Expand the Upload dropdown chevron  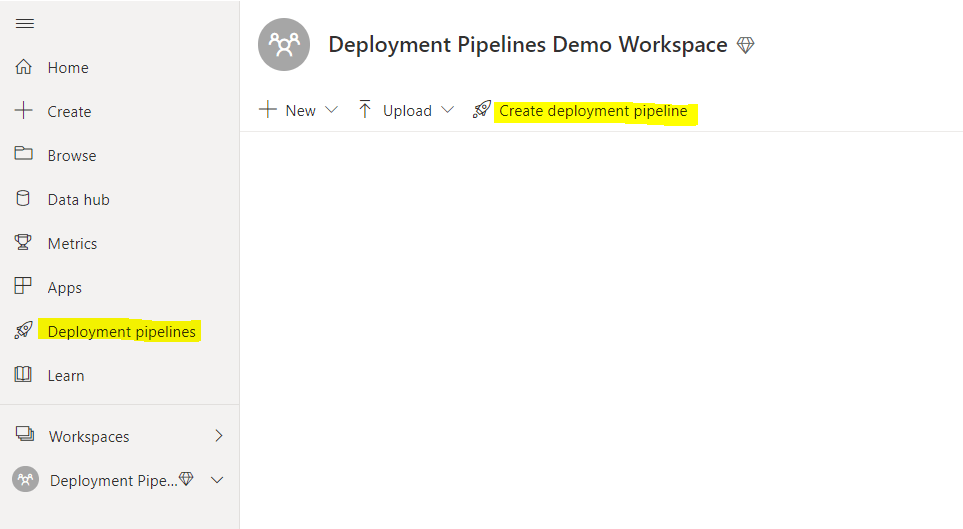(x=447, y=110)
